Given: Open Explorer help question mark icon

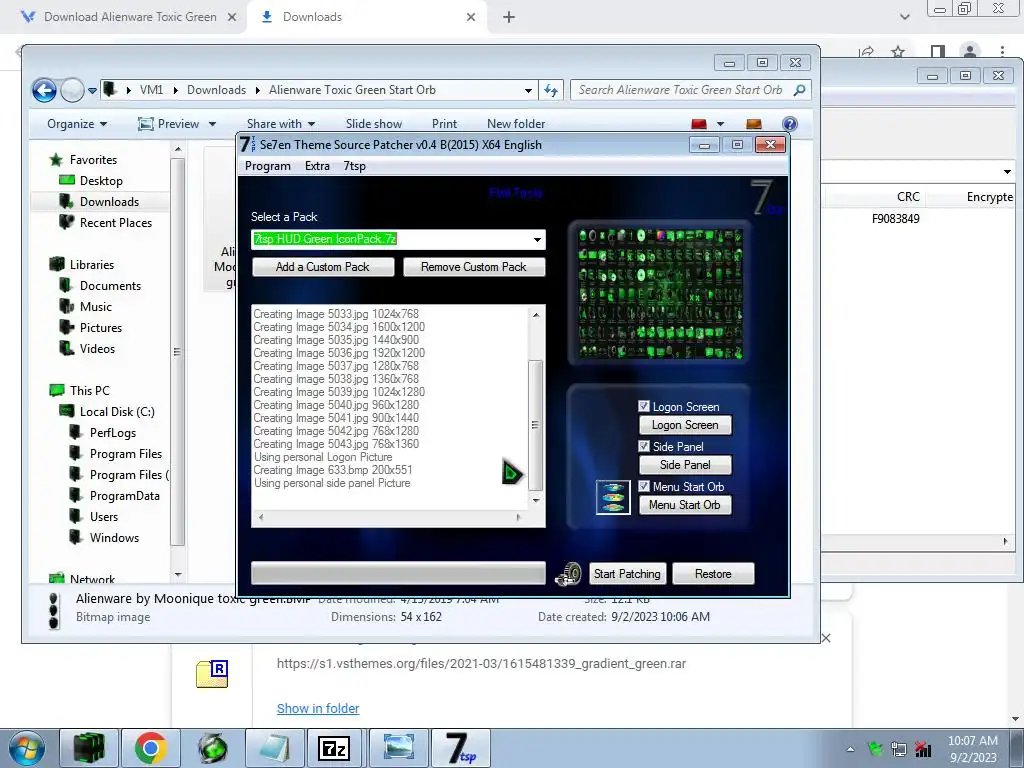Looking at the screenshot, I should (789, 124).
